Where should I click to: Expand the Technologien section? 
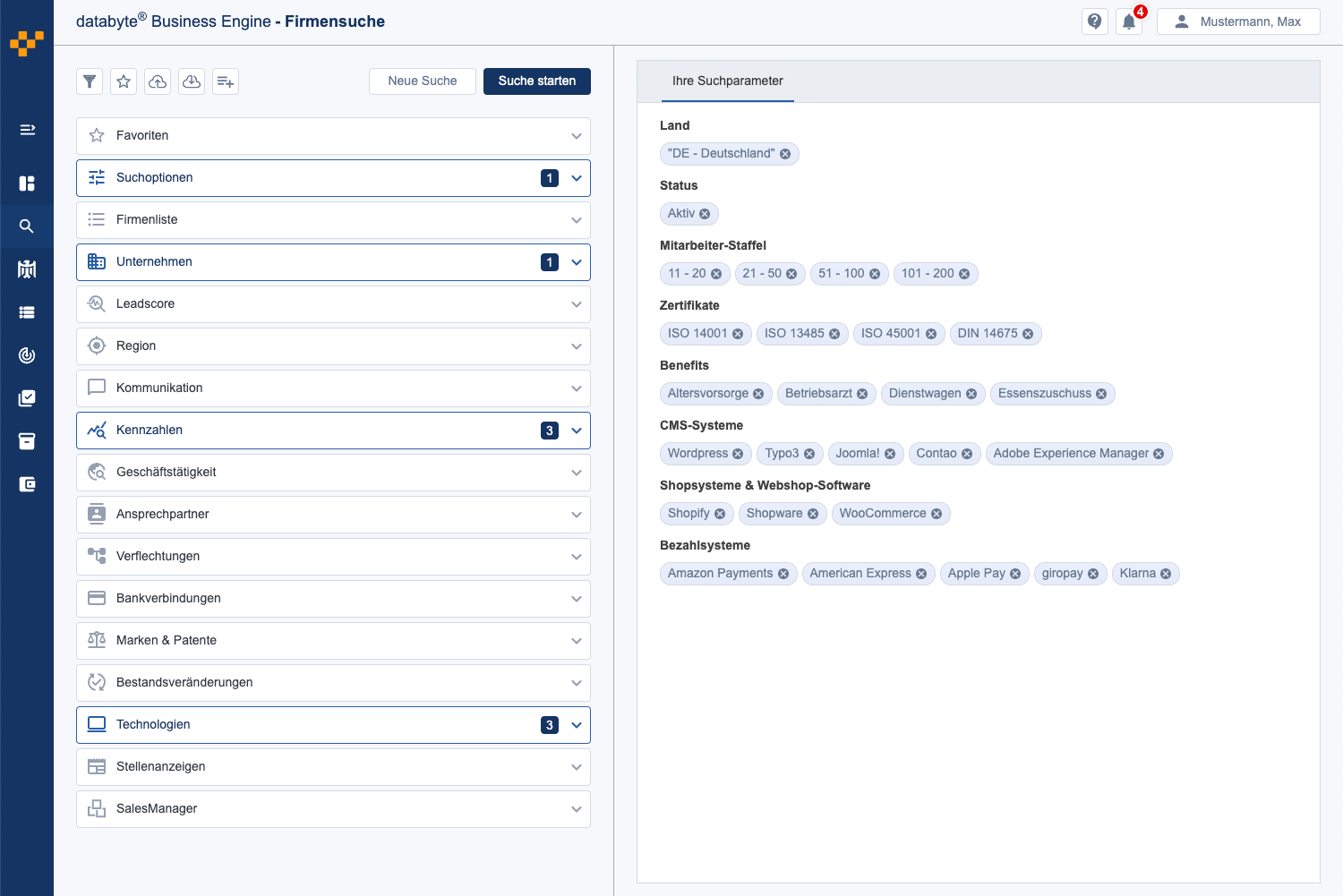point(333,725)
